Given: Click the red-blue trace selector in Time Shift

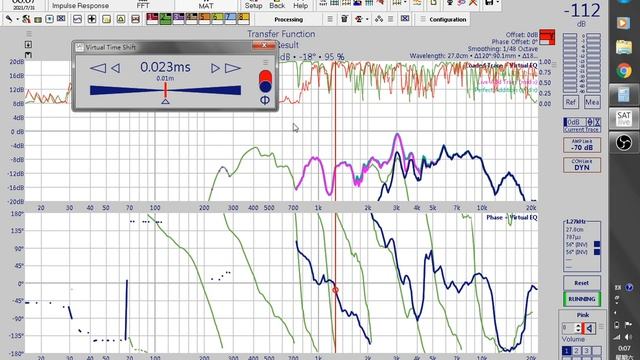Looking at the screenshot, I should 265,81.
